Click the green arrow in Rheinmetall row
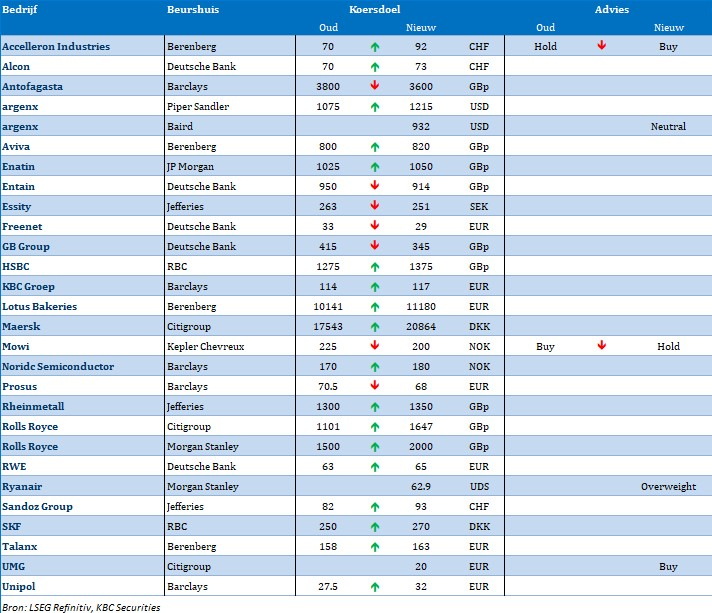The width and height of the screenshot is (712, 613). tap(375, 406)
